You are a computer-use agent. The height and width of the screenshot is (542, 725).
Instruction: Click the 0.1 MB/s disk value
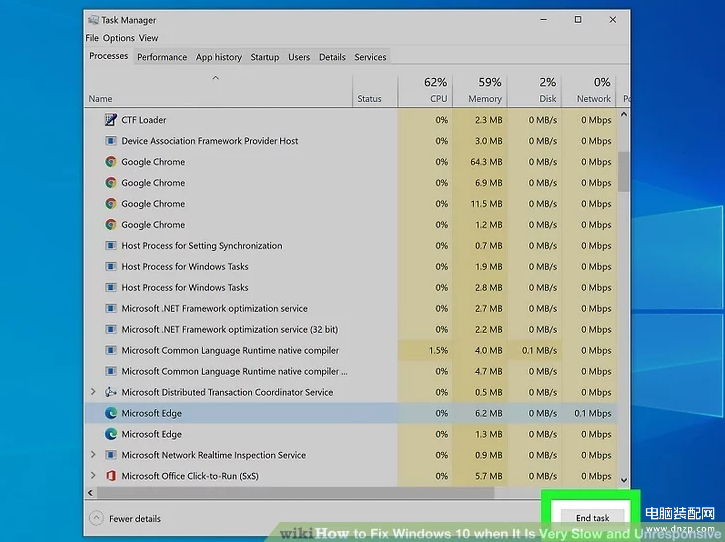point(540,351)
